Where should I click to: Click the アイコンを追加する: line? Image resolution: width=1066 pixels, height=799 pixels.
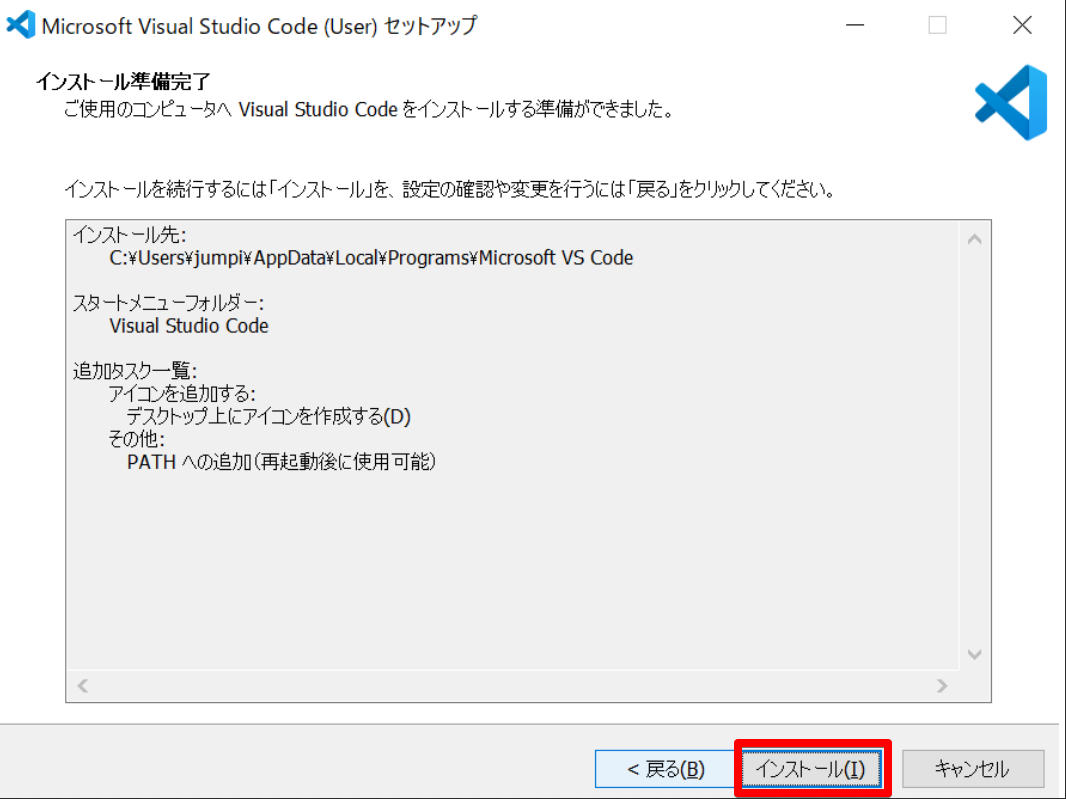click(x=182, y=394)
